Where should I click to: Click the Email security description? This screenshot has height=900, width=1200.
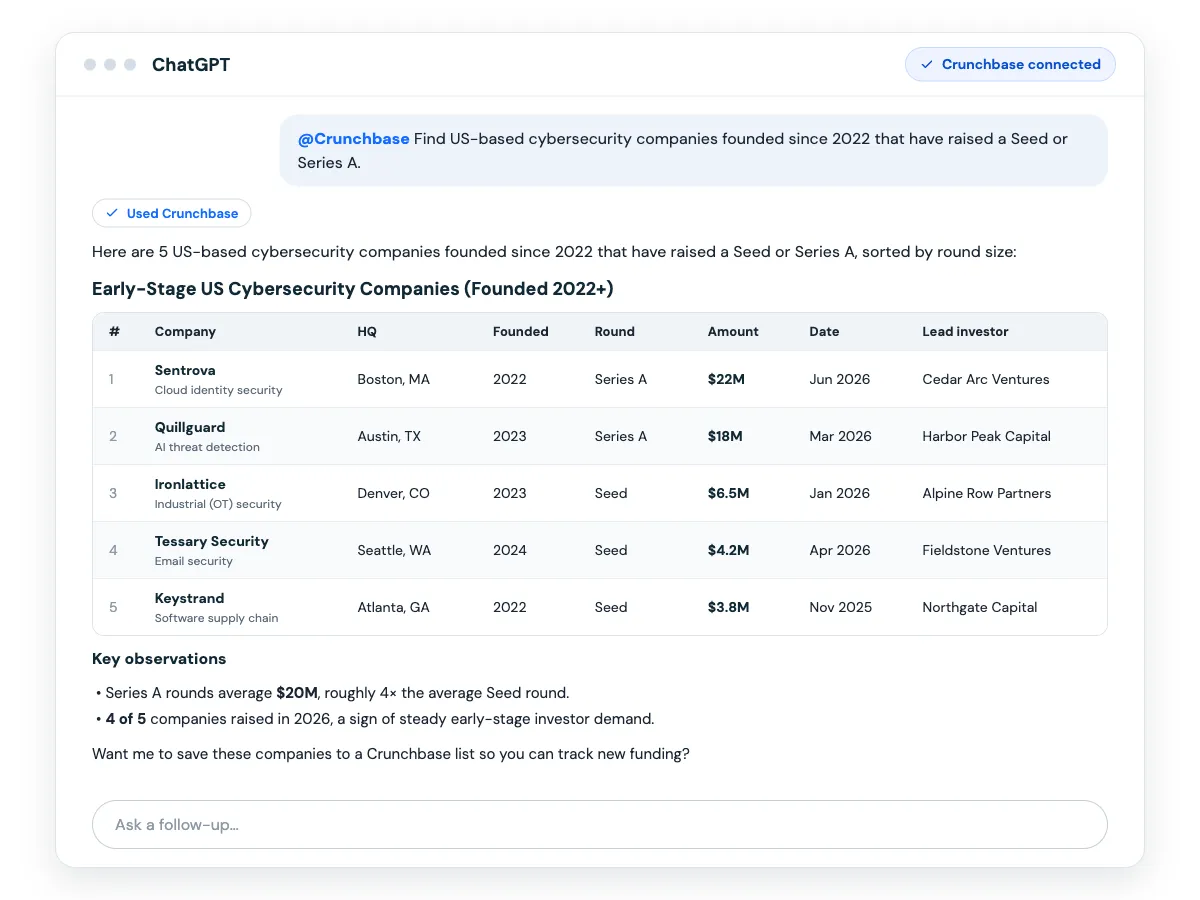[x=193, y=561]
